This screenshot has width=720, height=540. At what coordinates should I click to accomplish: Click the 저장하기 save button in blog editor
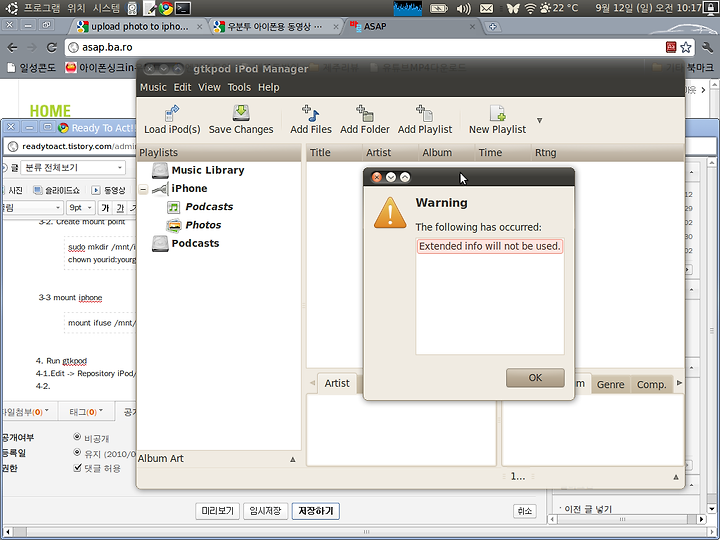[x=315, y=511]
